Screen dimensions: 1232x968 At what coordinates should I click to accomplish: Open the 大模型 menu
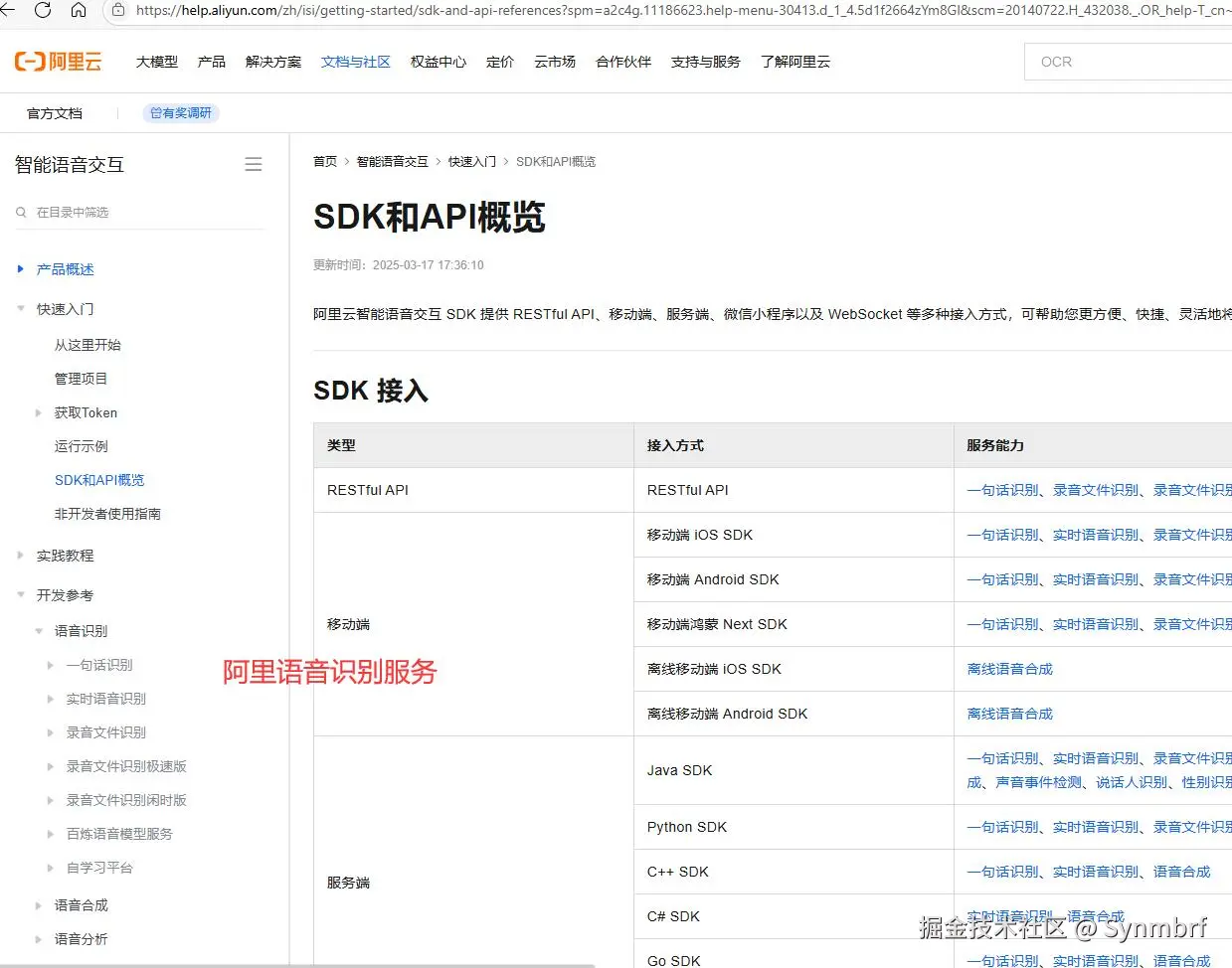pos(157,62)
